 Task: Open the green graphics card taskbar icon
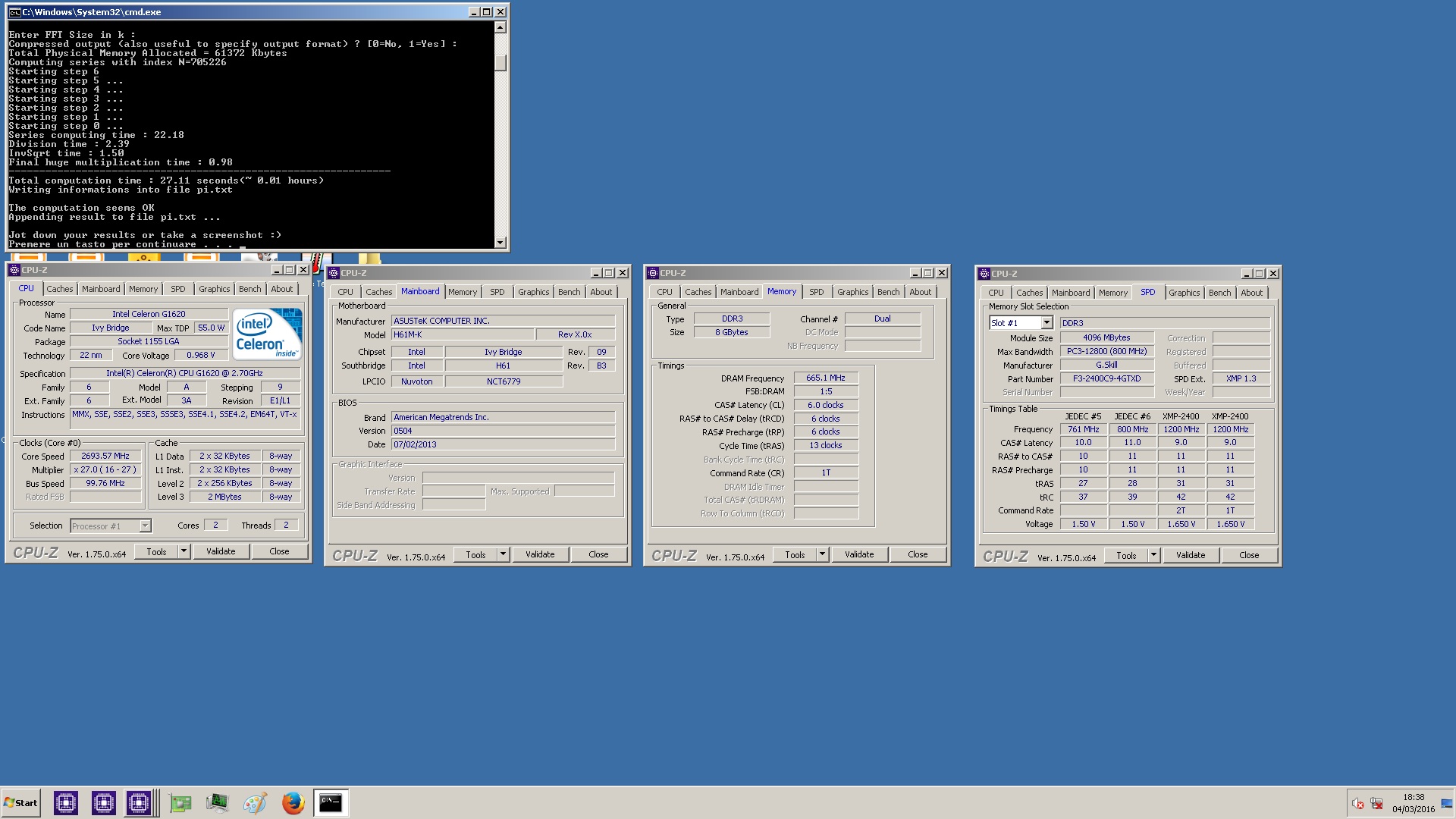[180, 802]
